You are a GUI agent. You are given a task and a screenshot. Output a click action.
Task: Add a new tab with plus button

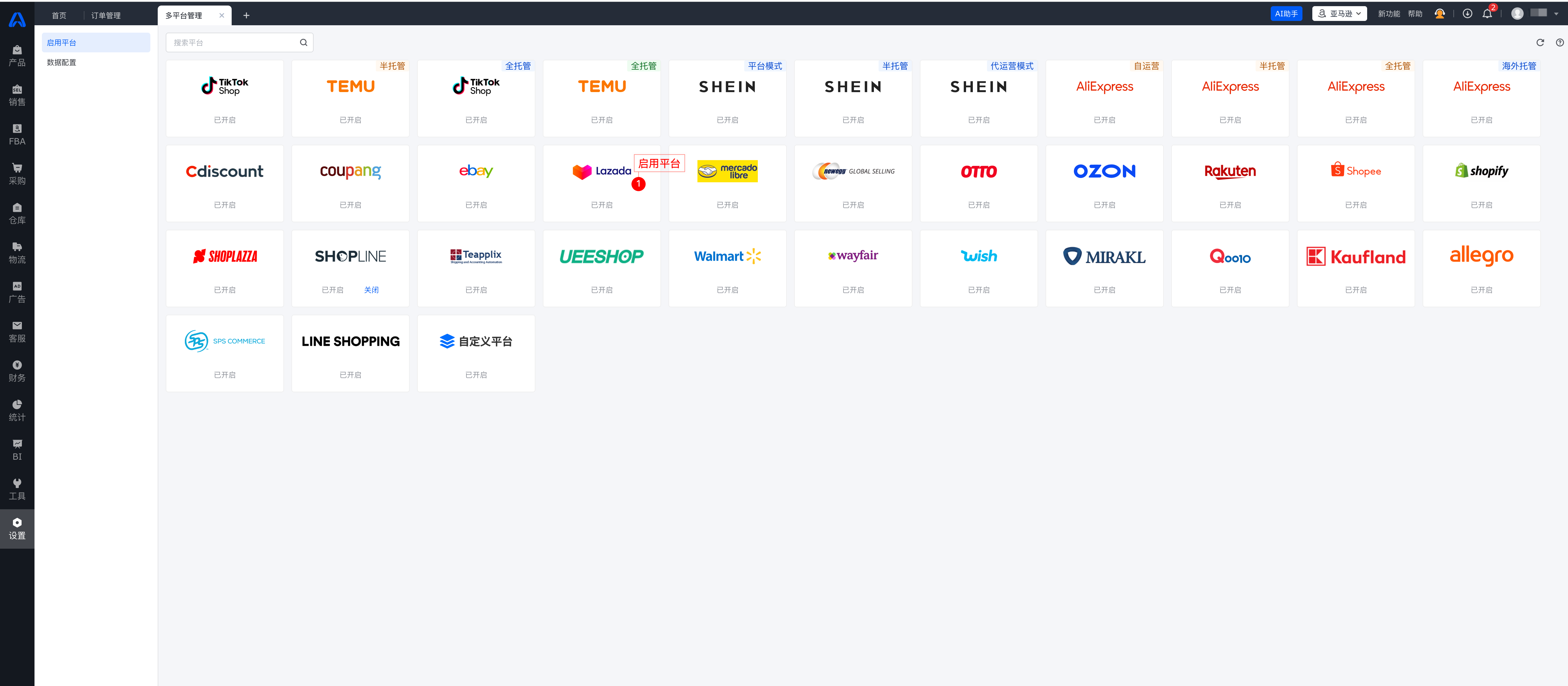point(246,15)
